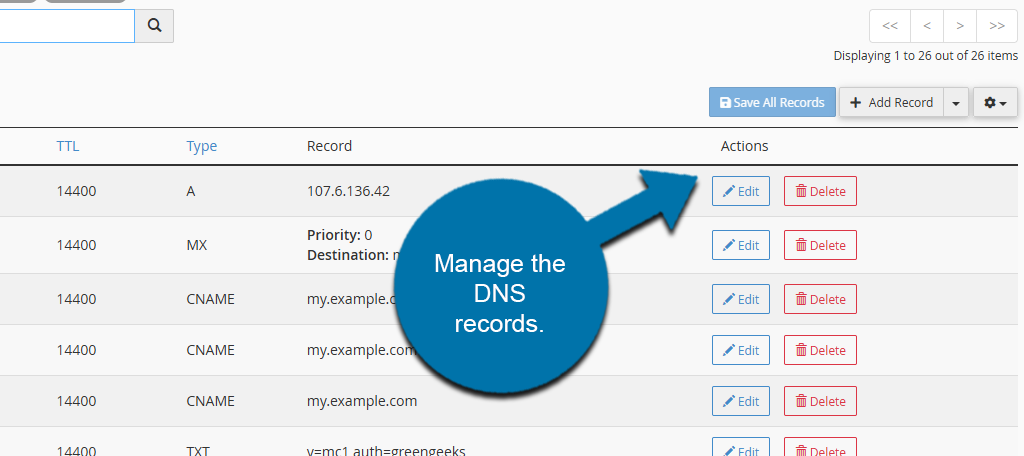Delete the A record 107.6.136.42
Screen dimensions: 1024x456
820,191
